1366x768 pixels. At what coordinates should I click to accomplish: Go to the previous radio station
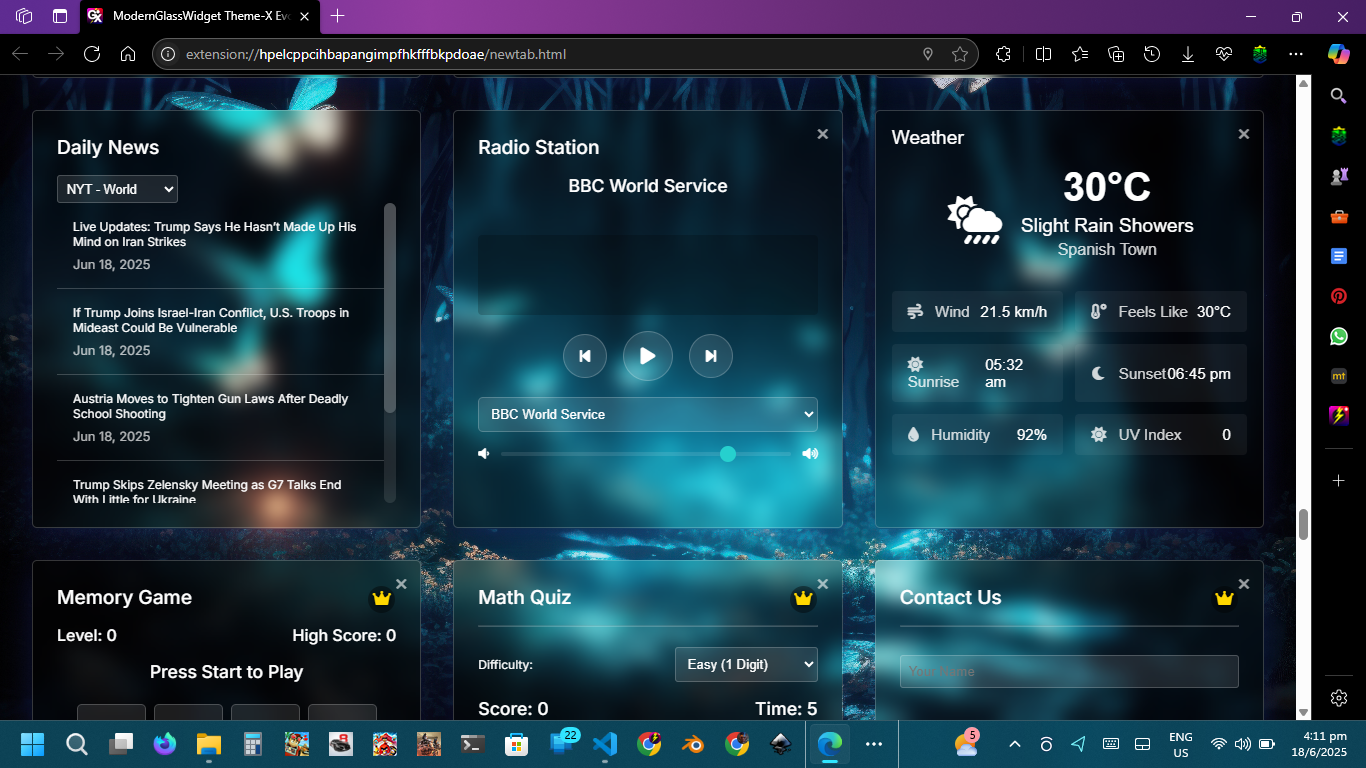click(x=585, y=356)
